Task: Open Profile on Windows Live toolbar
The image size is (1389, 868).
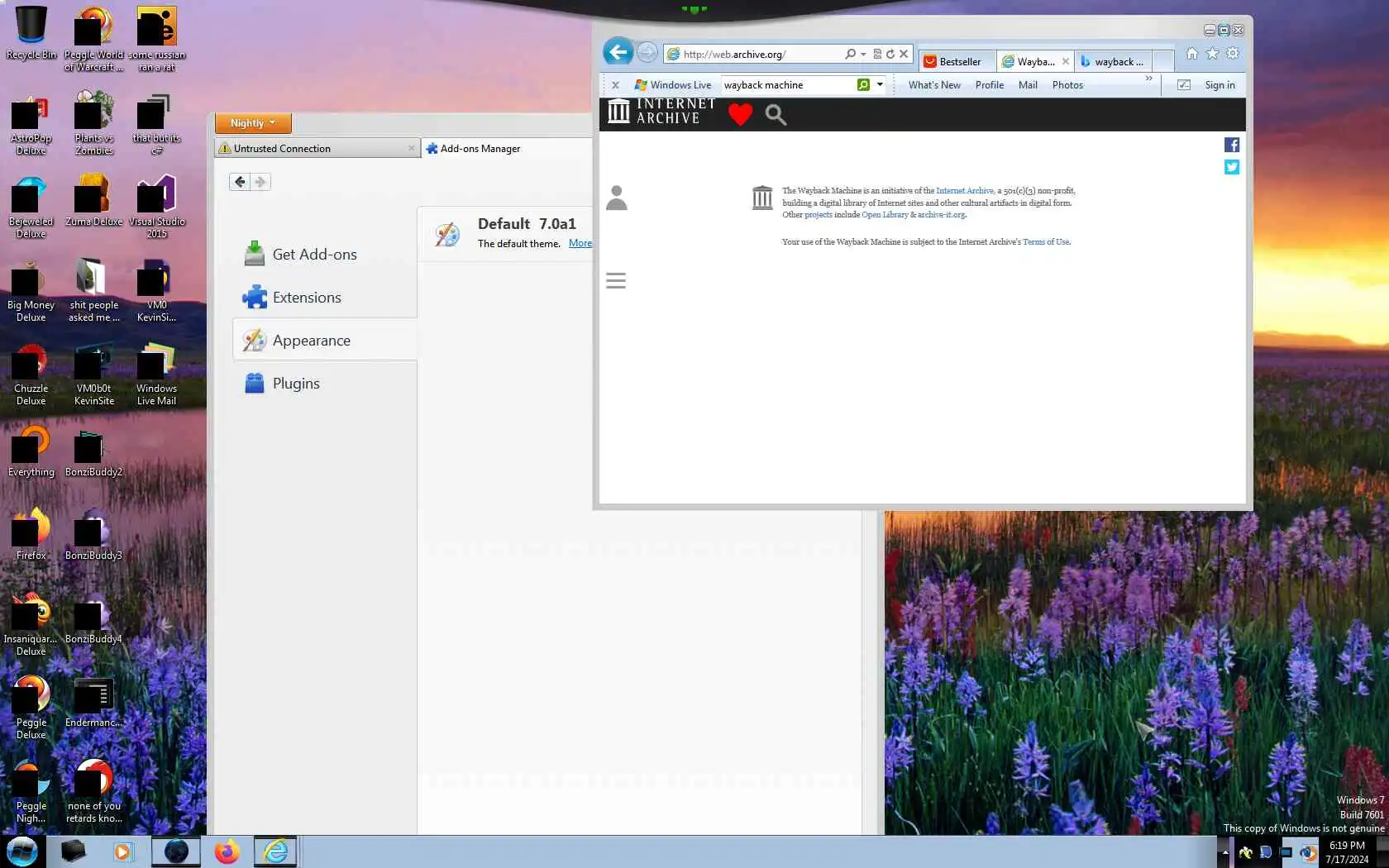Action: pos(989,84)
